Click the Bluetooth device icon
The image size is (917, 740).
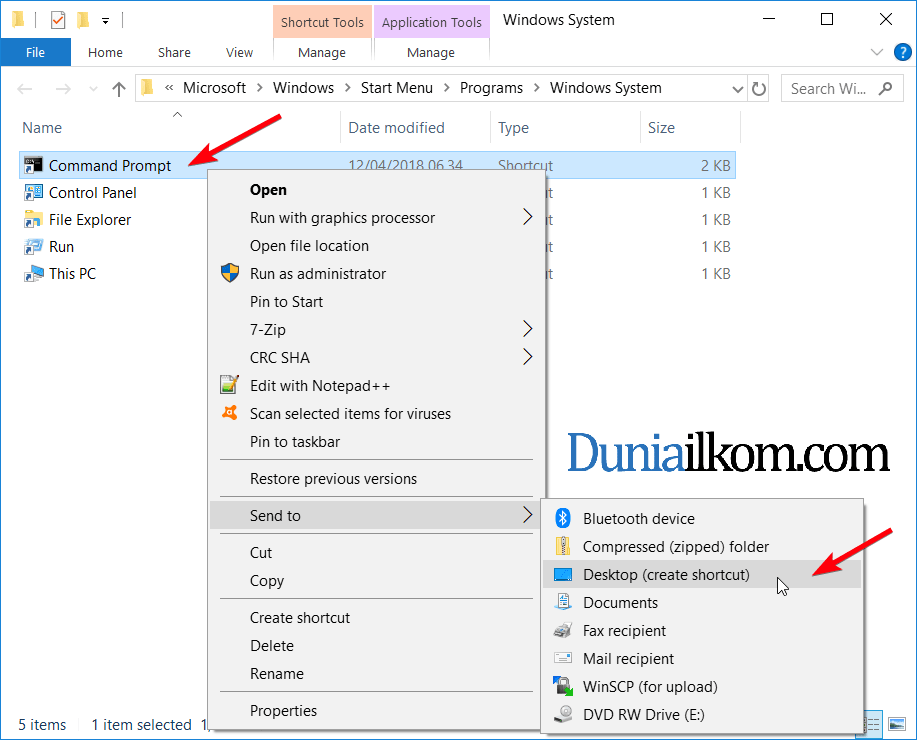[x=563, y=518]
